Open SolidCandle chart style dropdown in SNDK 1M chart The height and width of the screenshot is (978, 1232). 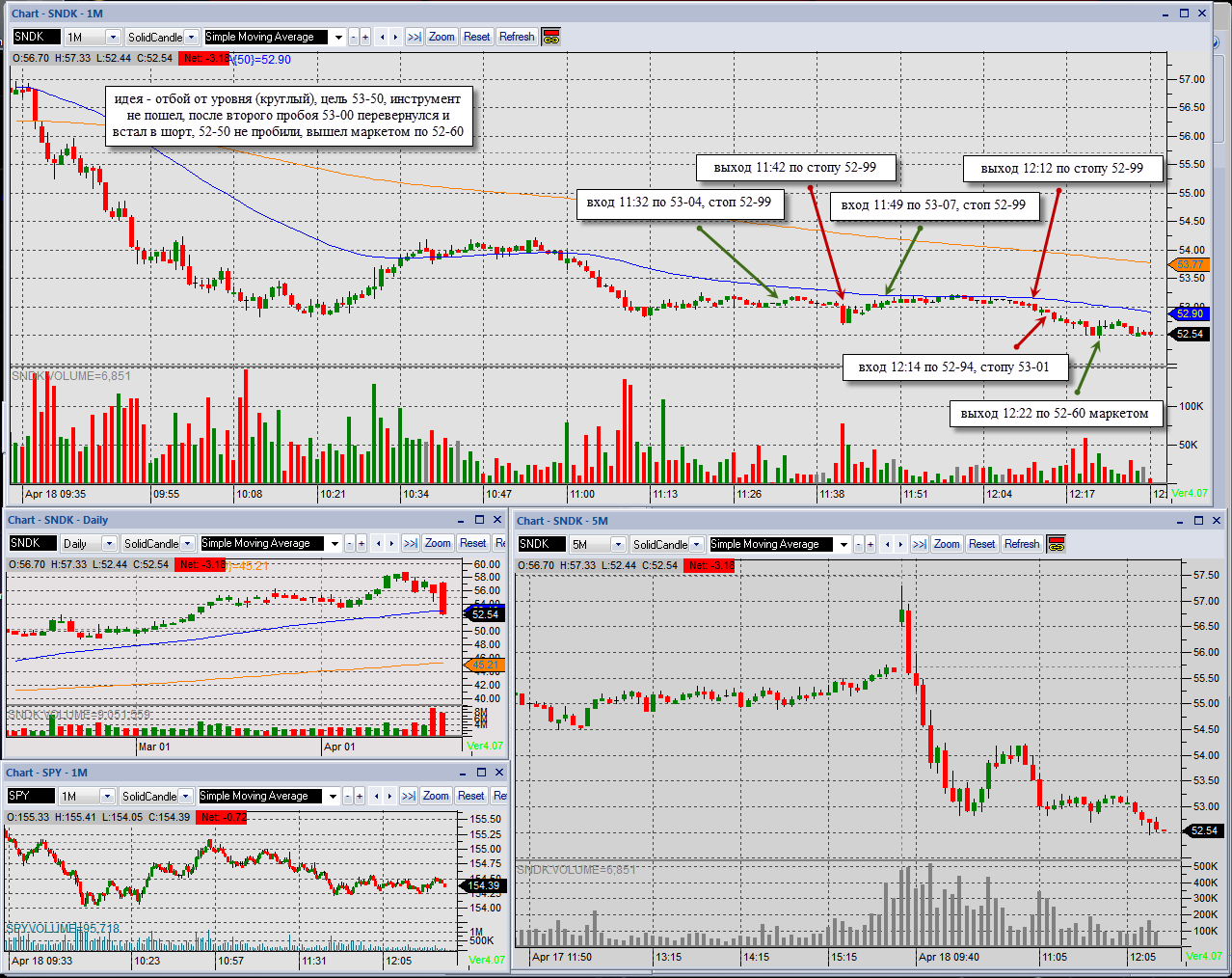click(192, 37)
